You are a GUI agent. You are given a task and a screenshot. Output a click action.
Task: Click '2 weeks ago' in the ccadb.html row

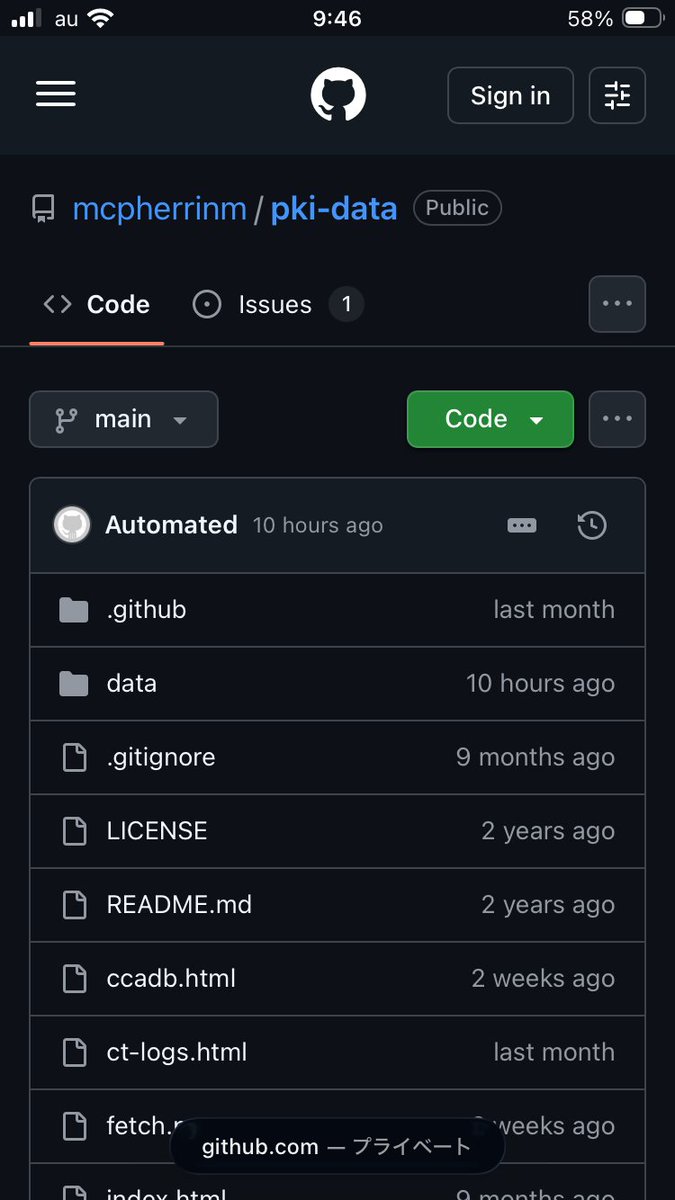click(x=543, y=979)
